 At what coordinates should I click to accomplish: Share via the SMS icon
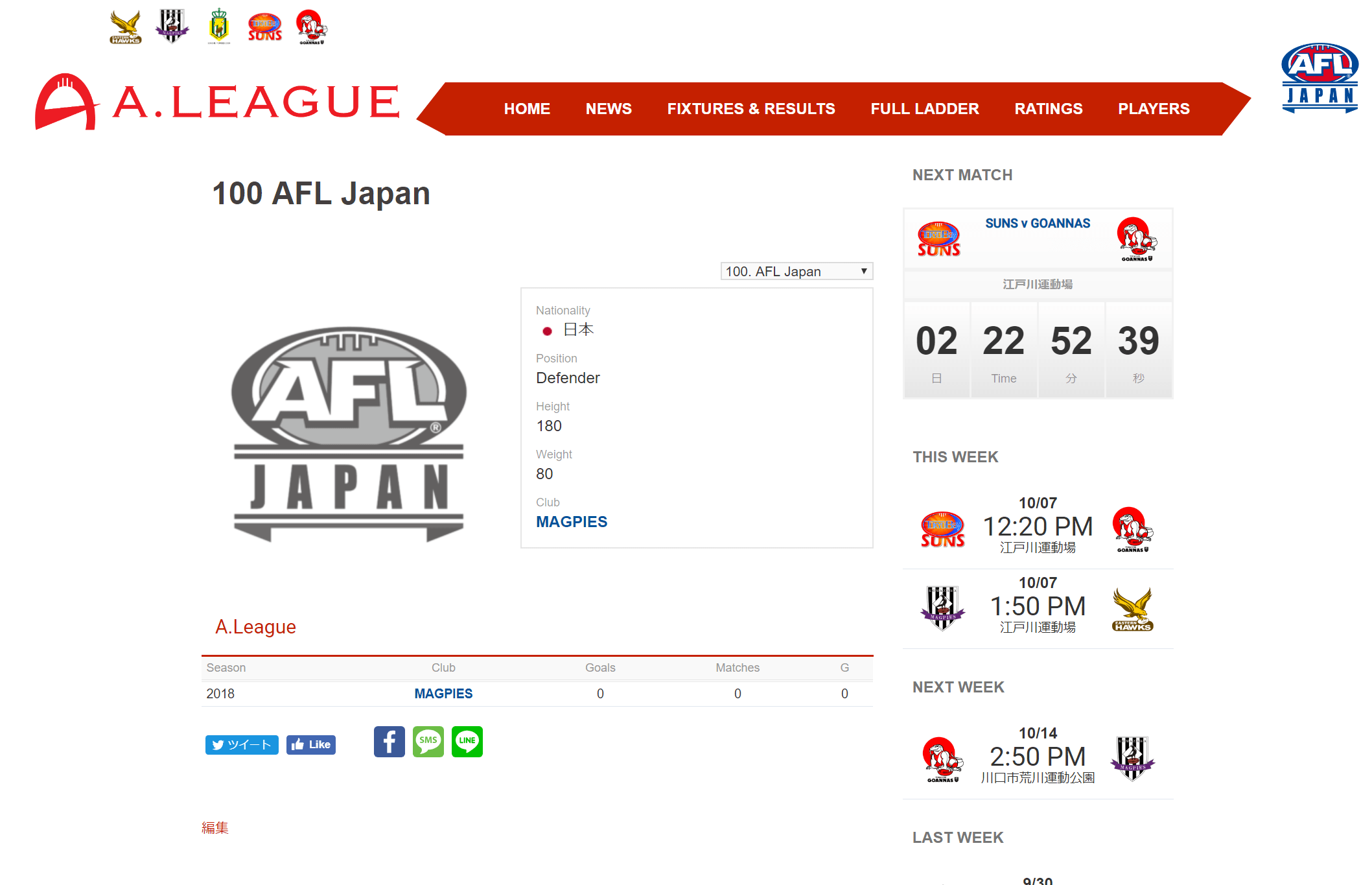click(428, 742)
